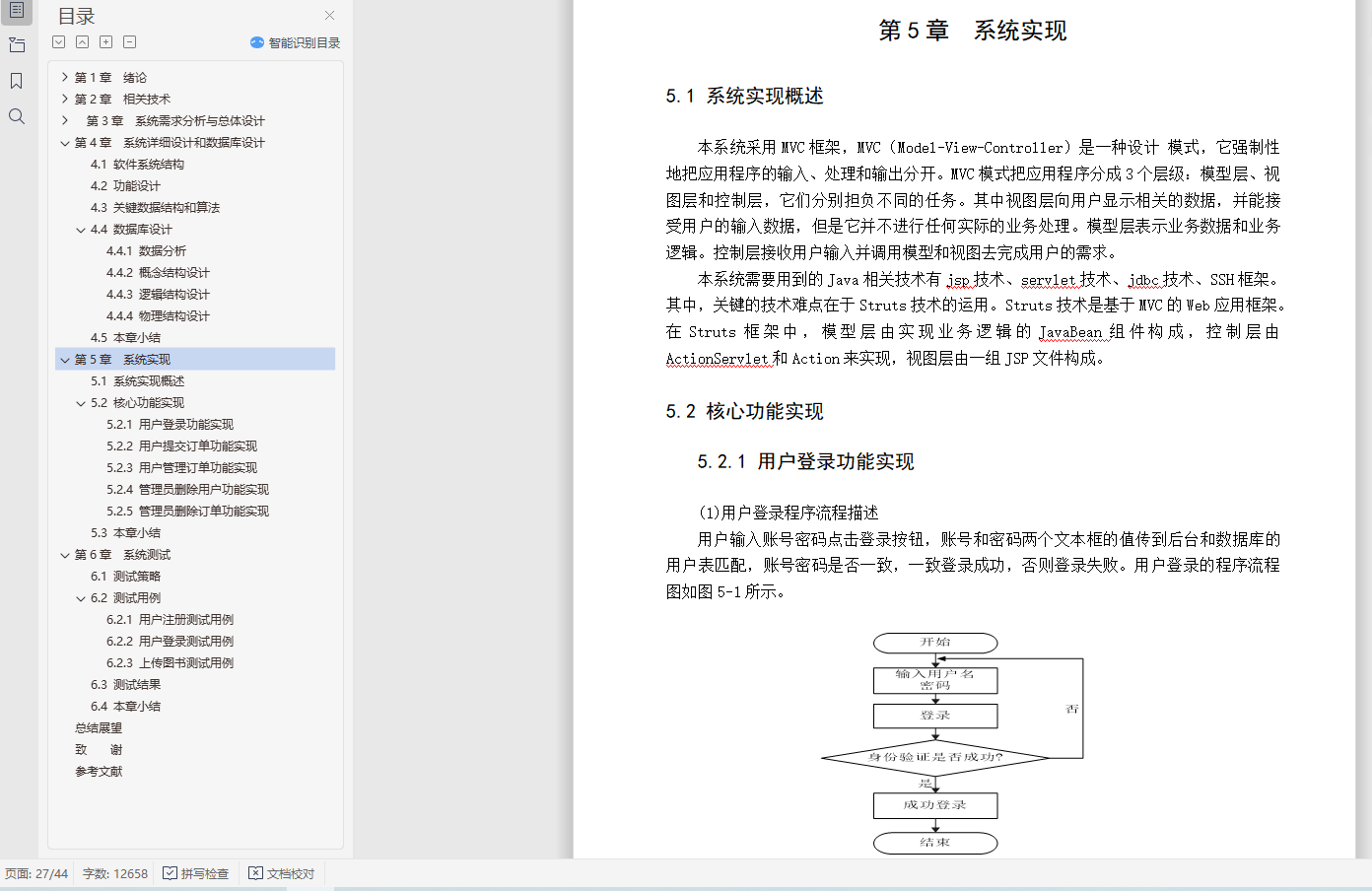1372x891 pixels.
Task: Open 4.4.4 物理结构设计 entry
Action: click(x=158, y=315)
